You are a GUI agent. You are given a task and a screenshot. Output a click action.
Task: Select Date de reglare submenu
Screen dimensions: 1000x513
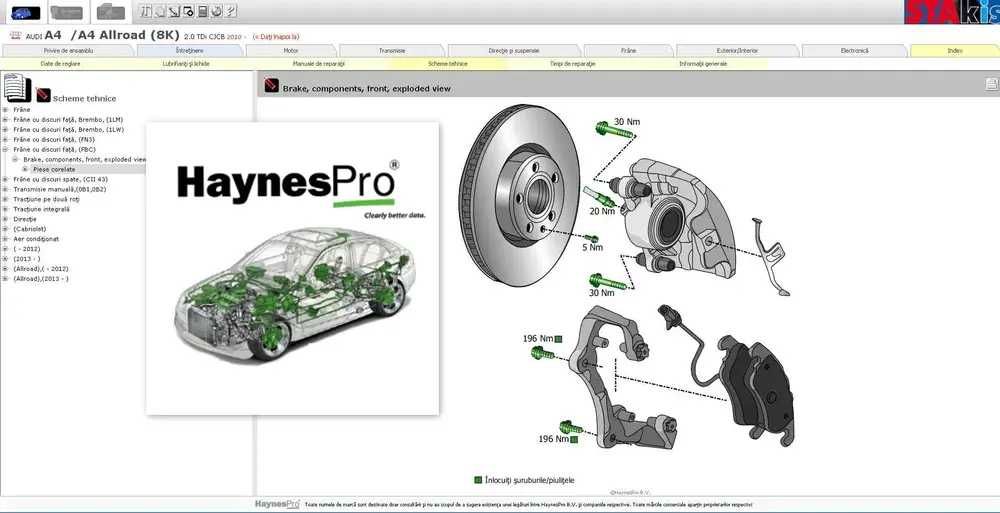pos(61,64)
